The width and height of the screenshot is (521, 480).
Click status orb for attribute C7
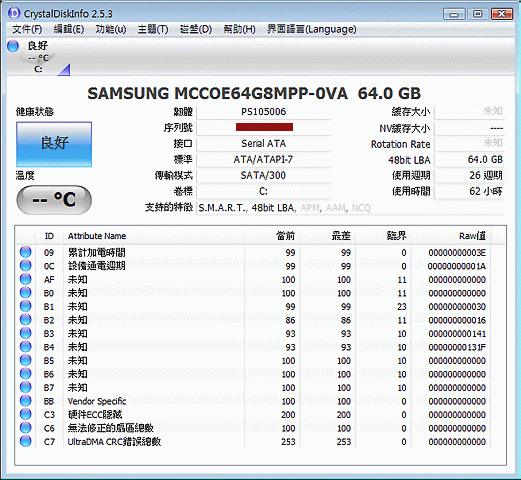coord(25,441)
